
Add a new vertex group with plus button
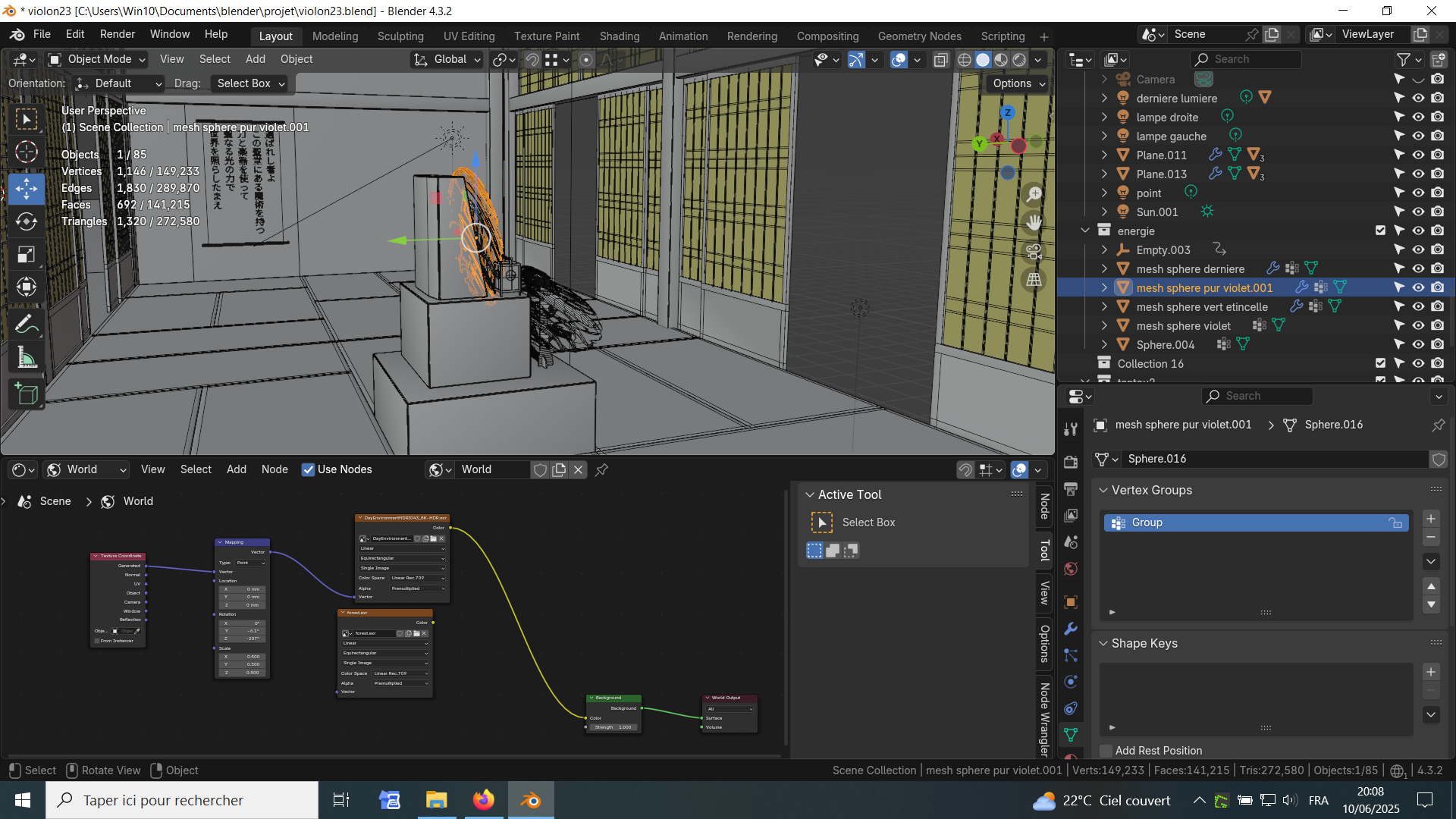pyautogui.click(x=1430, y=519)
